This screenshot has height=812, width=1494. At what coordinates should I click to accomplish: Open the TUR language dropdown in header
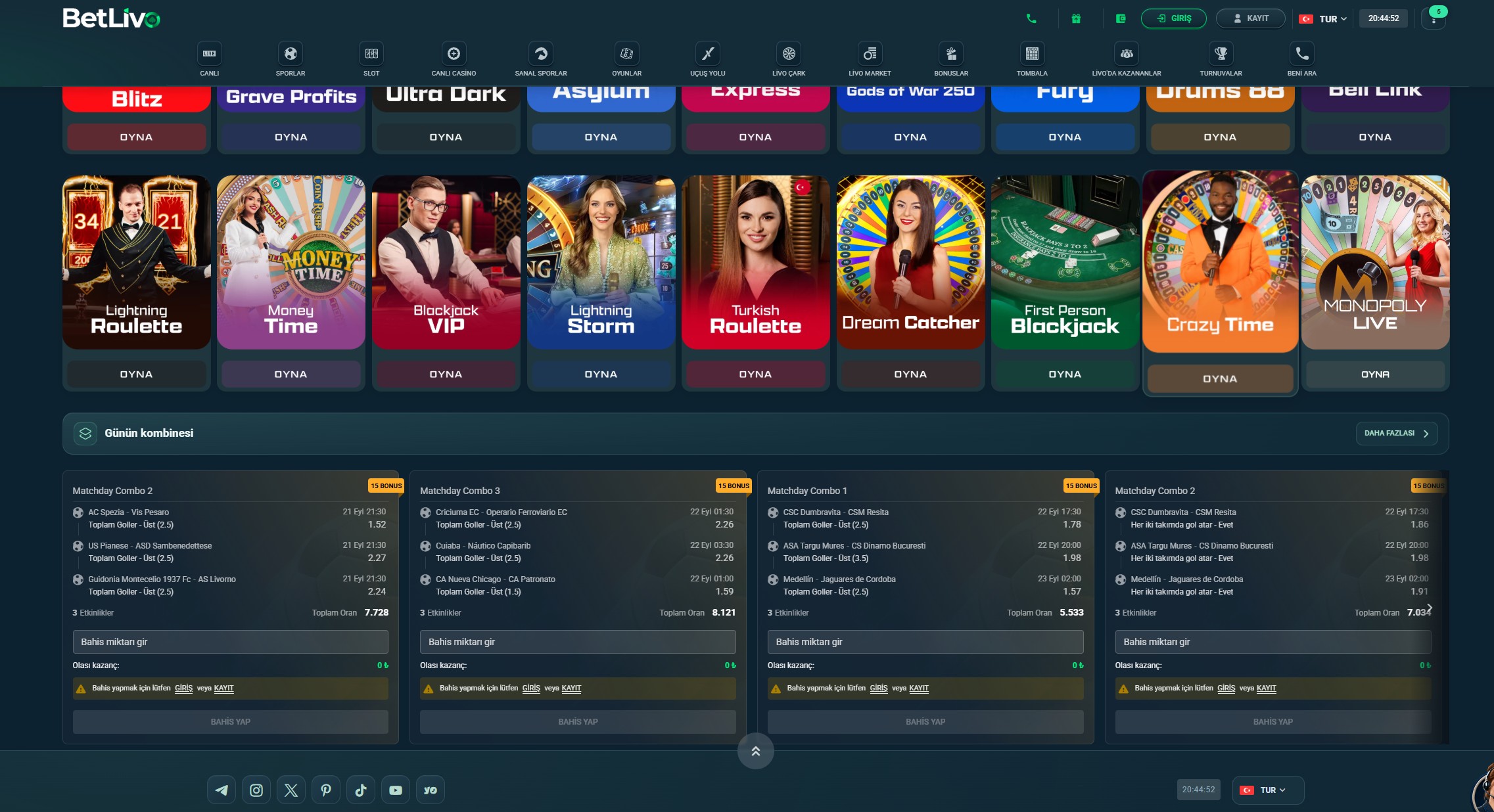(1323, 19)
